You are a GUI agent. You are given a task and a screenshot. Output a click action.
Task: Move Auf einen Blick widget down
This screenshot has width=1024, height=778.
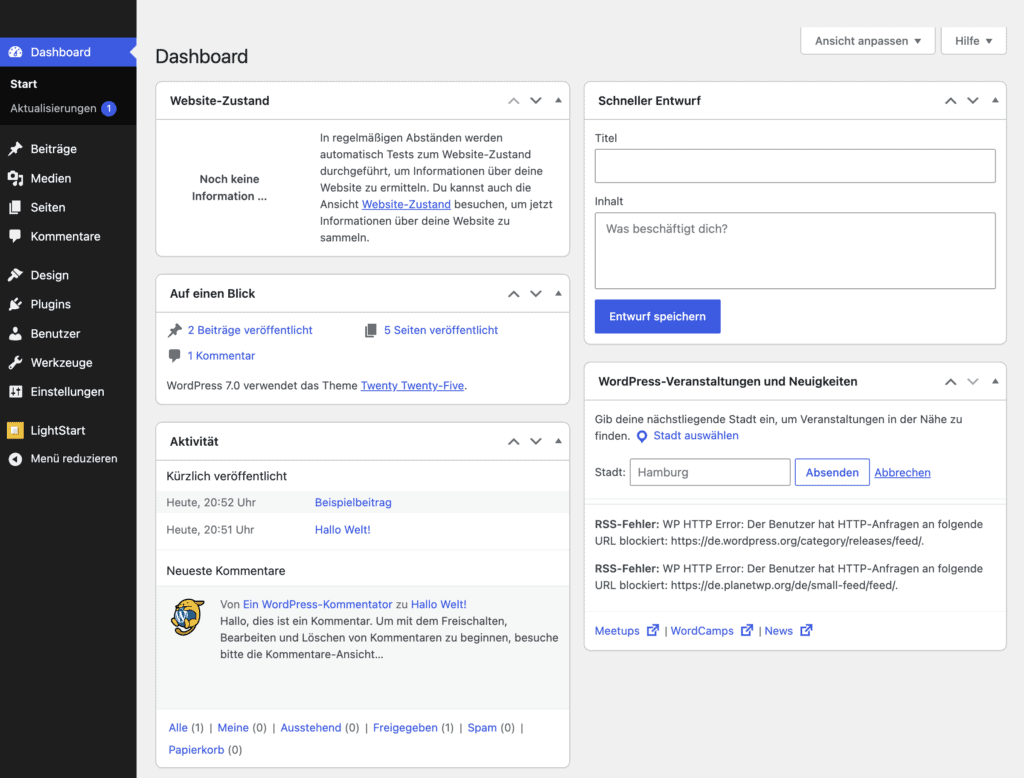pyautogui.click(x=536, y=294)
